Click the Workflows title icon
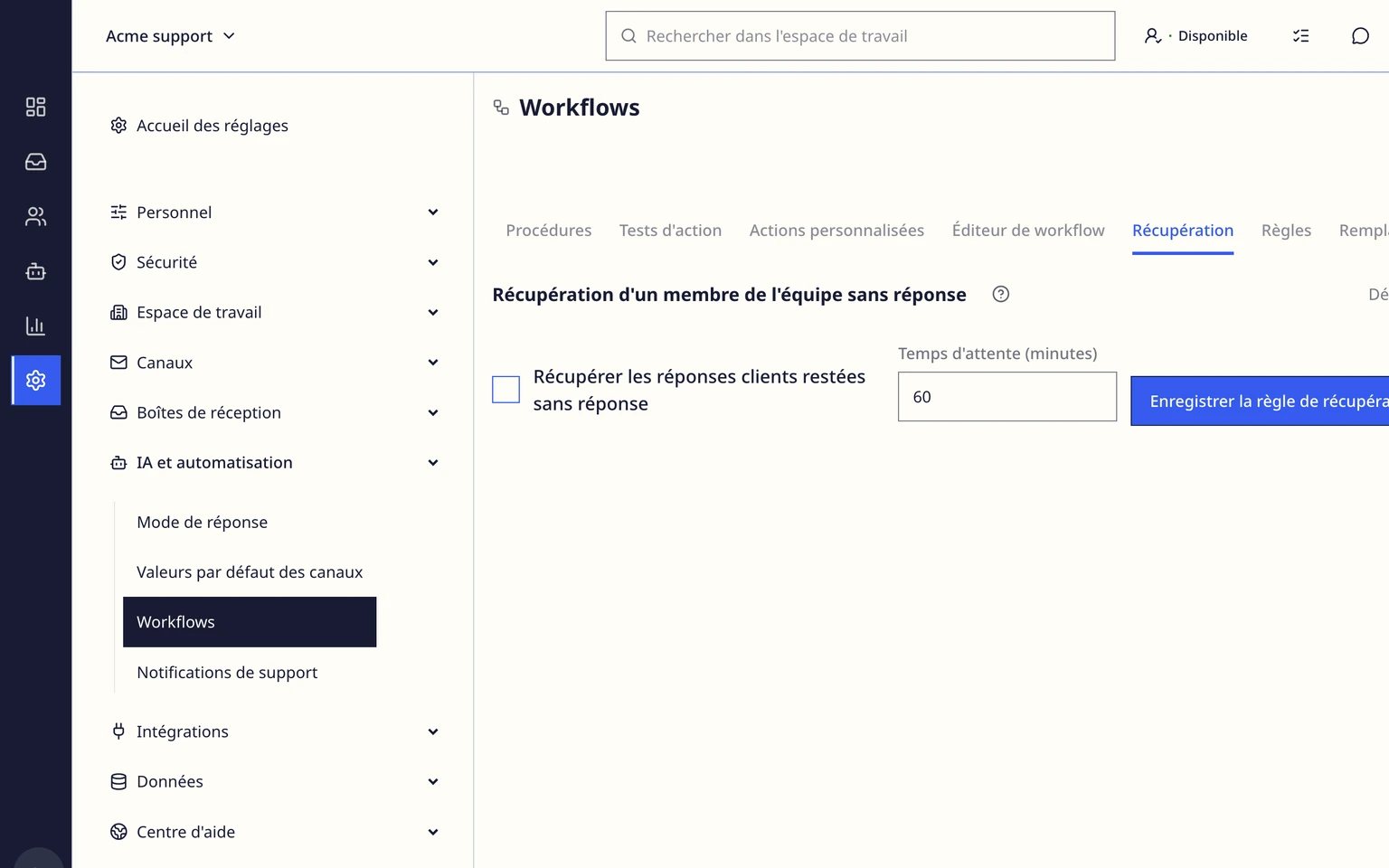Image resolution: width=1389 pixels, height=868 pixels. click(501, 108)
